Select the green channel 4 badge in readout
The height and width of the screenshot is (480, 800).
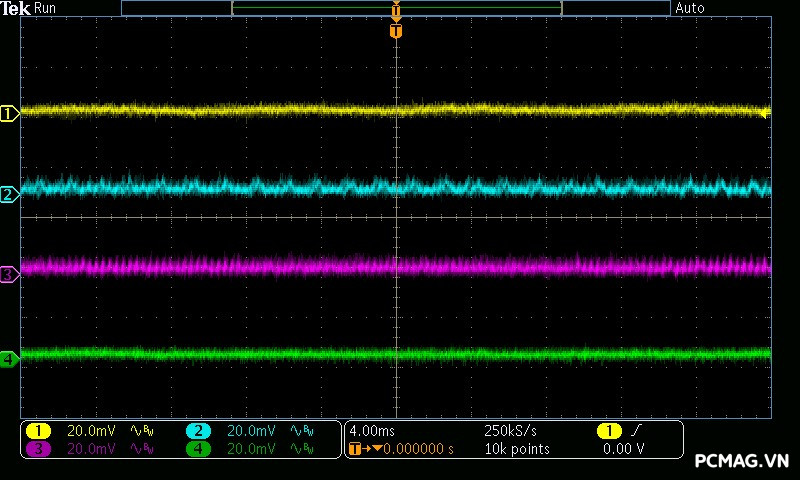tap(198, 449)
